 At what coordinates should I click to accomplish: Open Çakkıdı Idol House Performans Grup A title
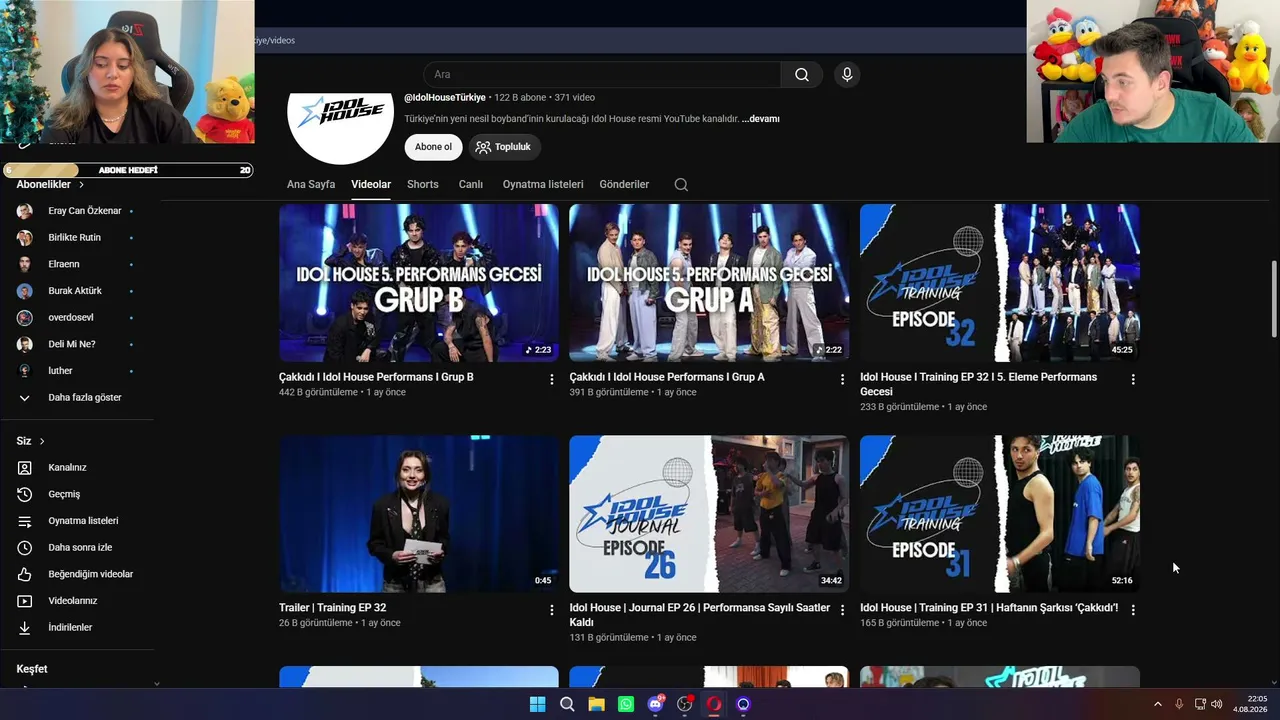coord(667,377)
